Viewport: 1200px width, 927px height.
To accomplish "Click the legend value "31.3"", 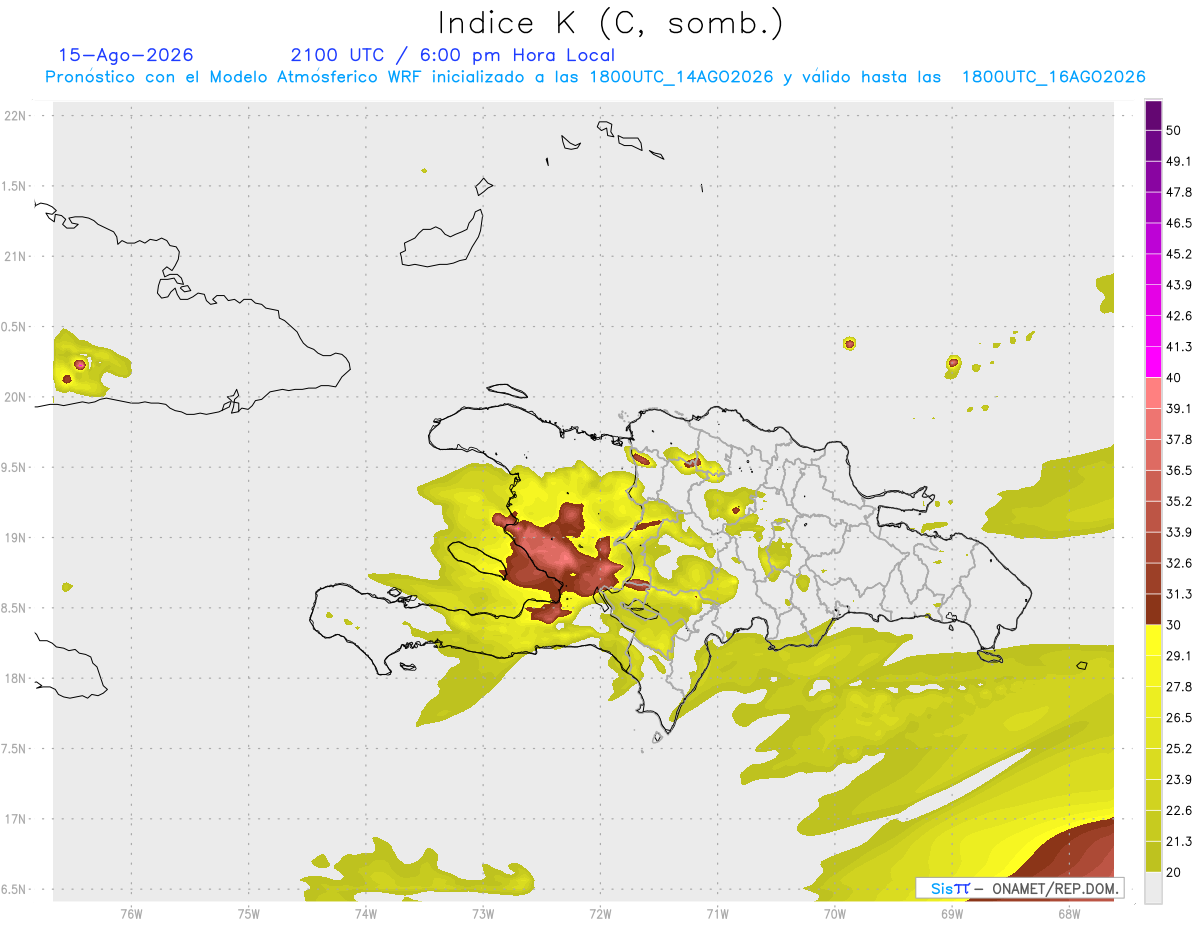I will click(x=1179, y=594).
